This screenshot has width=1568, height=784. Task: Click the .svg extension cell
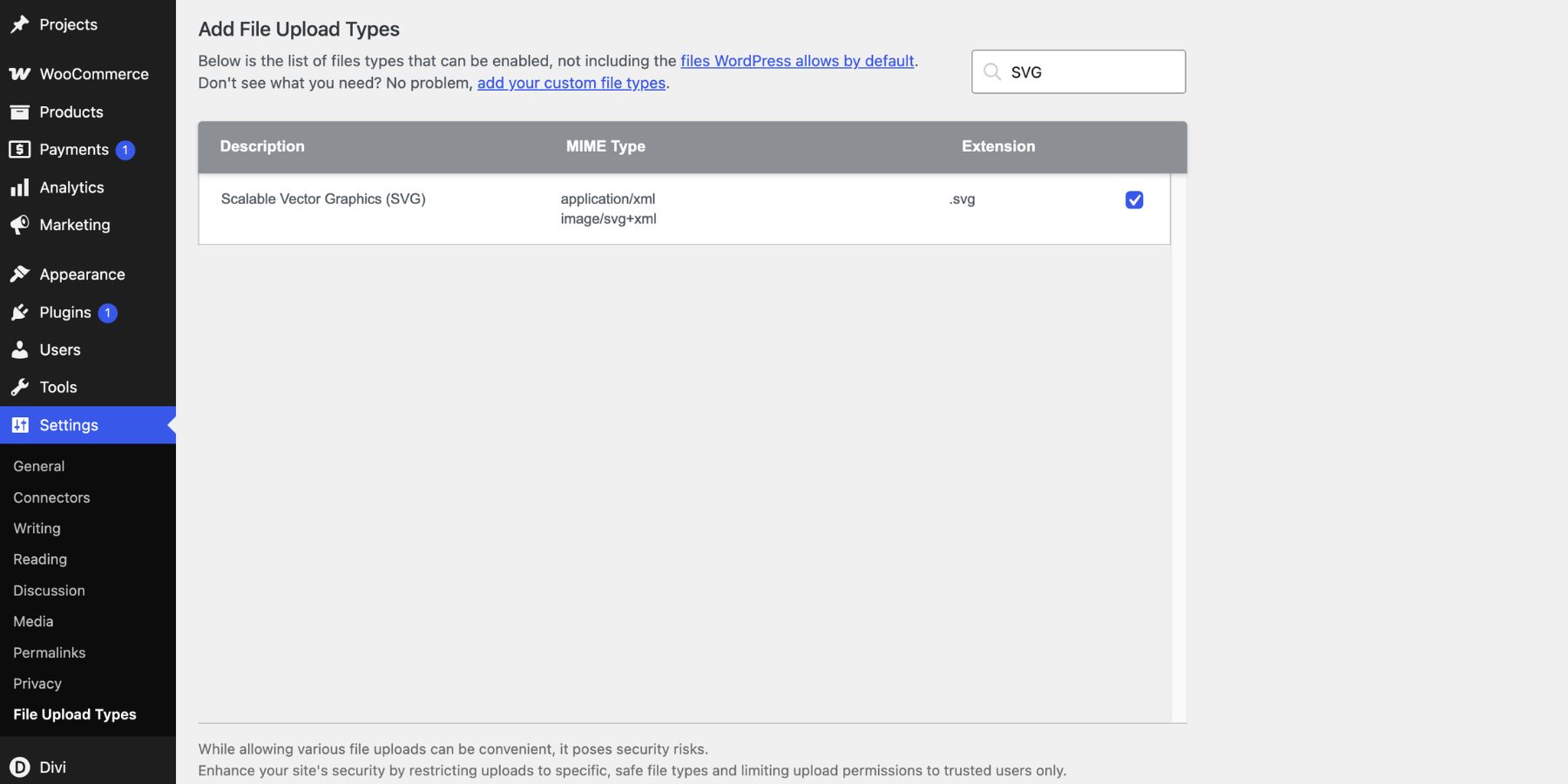(x=962, y=199)
